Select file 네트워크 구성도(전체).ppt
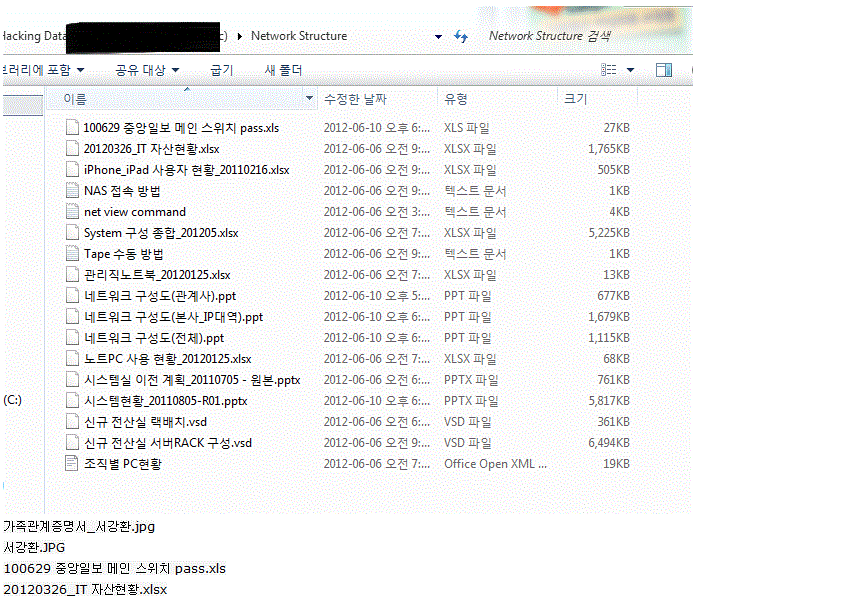 point(154,338)
